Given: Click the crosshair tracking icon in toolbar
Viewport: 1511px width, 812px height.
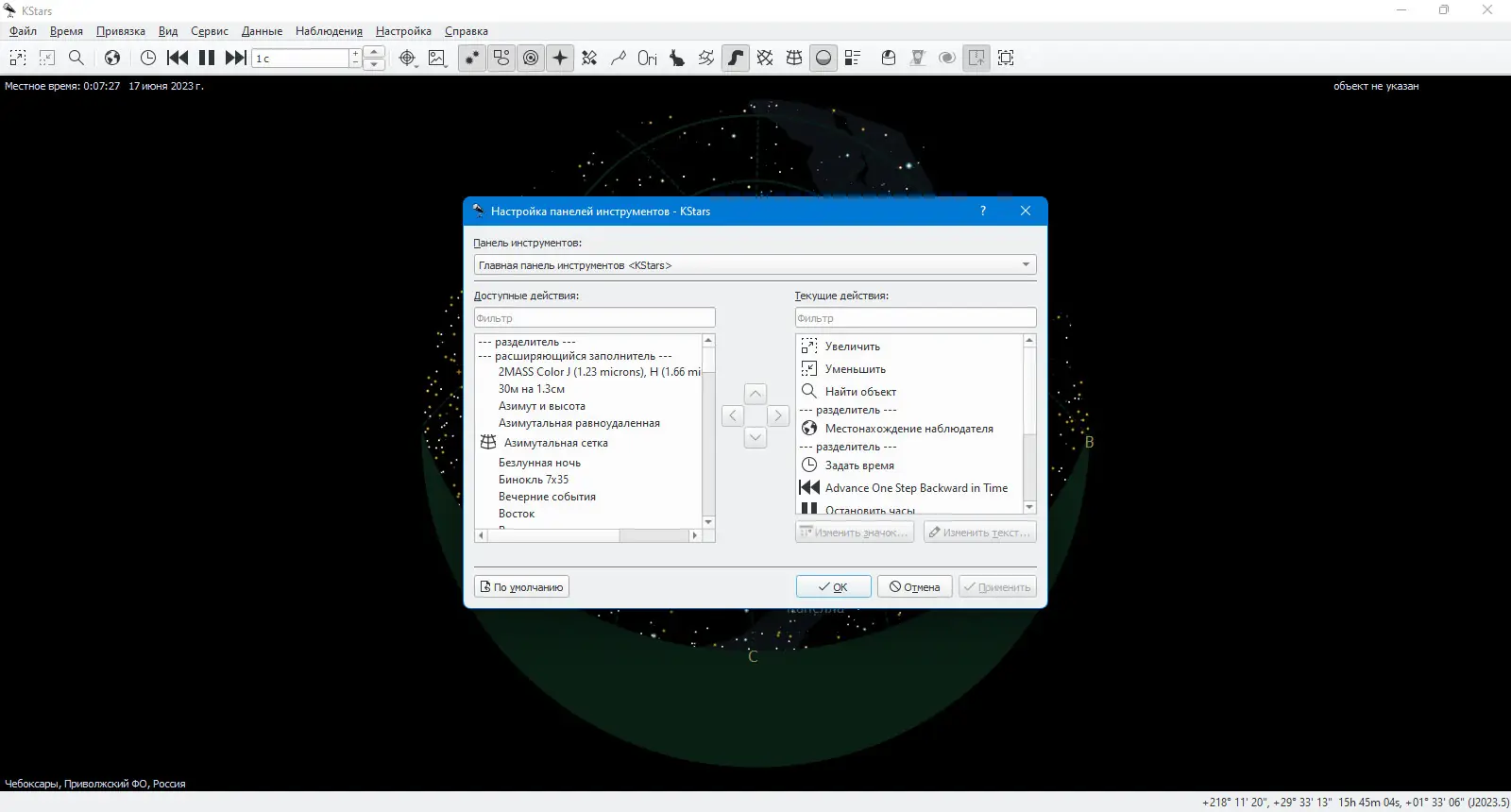Looking at the screenshot, I should coord(407,58).
